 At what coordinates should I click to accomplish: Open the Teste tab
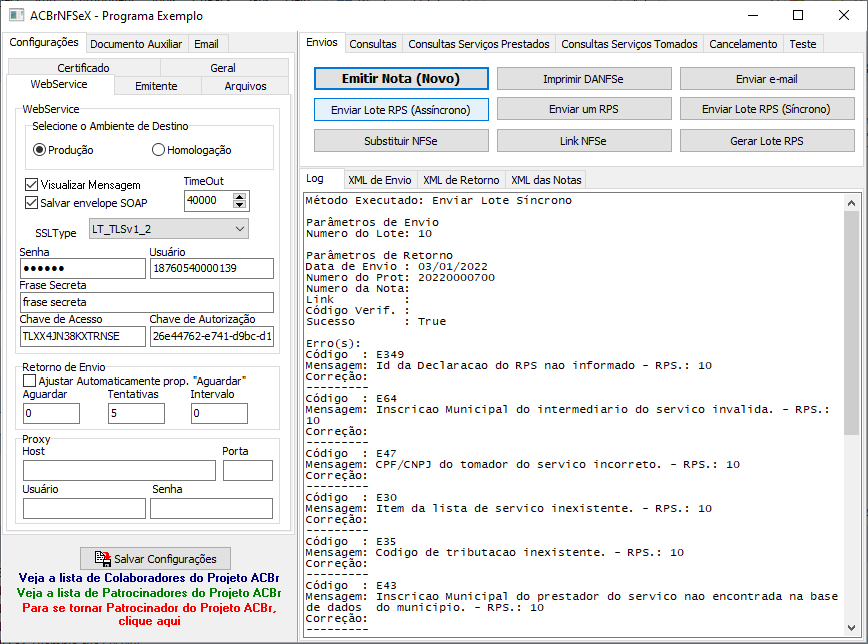[x=803, y=44]
